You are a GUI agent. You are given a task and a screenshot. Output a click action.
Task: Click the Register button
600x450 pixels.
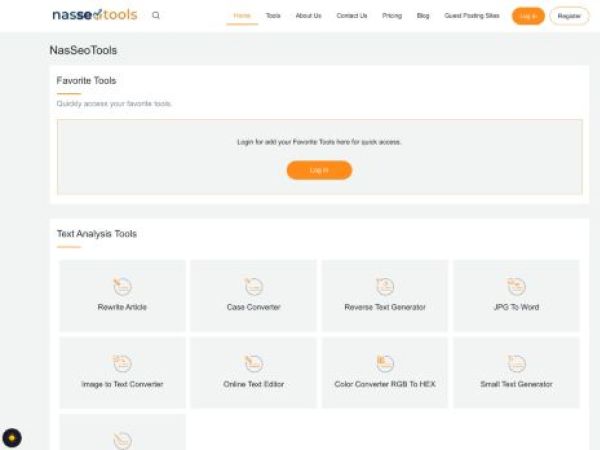(x=569, y=16)
